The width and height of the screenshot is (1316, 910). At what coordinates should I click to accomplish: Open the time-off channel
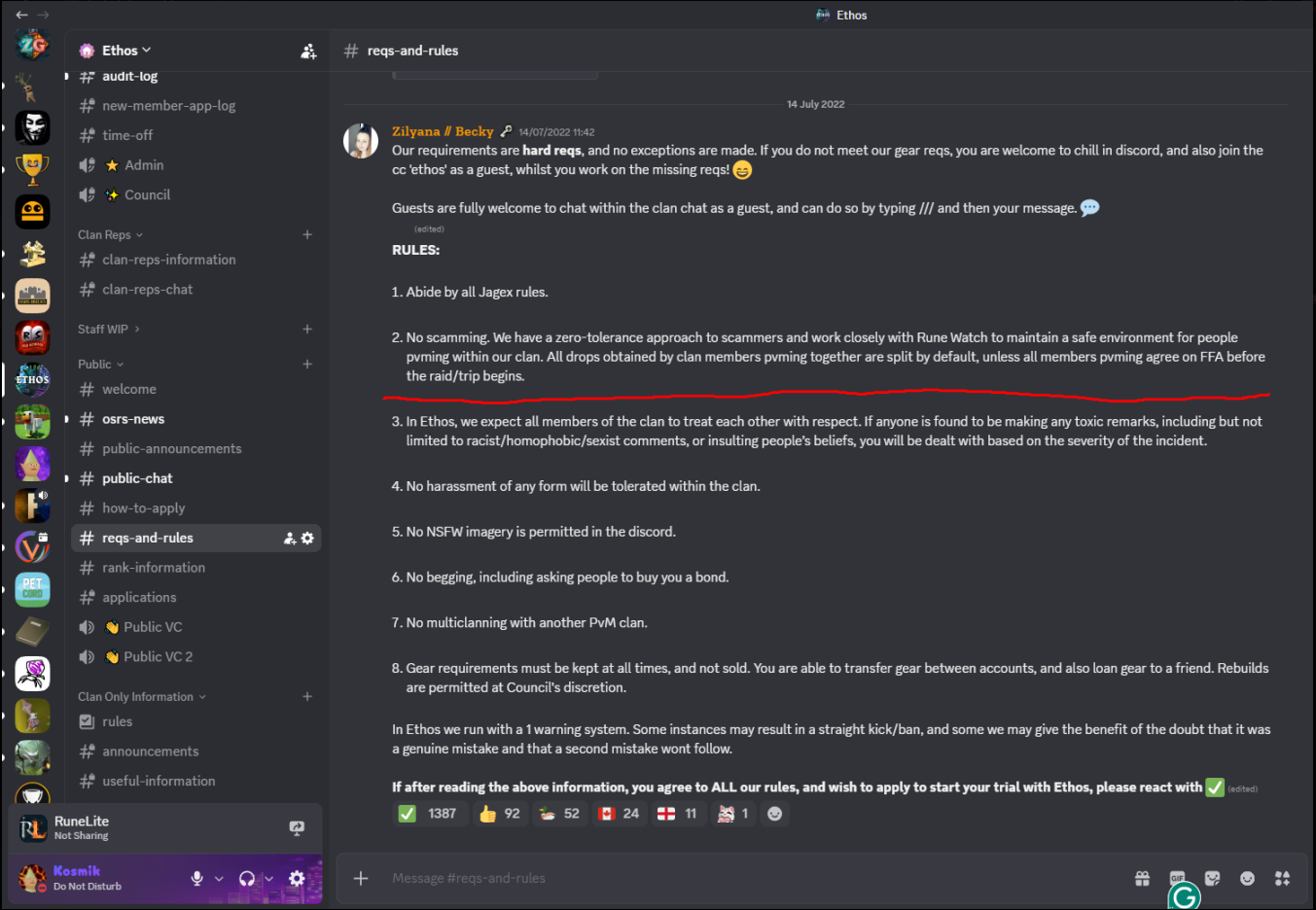coord(196,135)
